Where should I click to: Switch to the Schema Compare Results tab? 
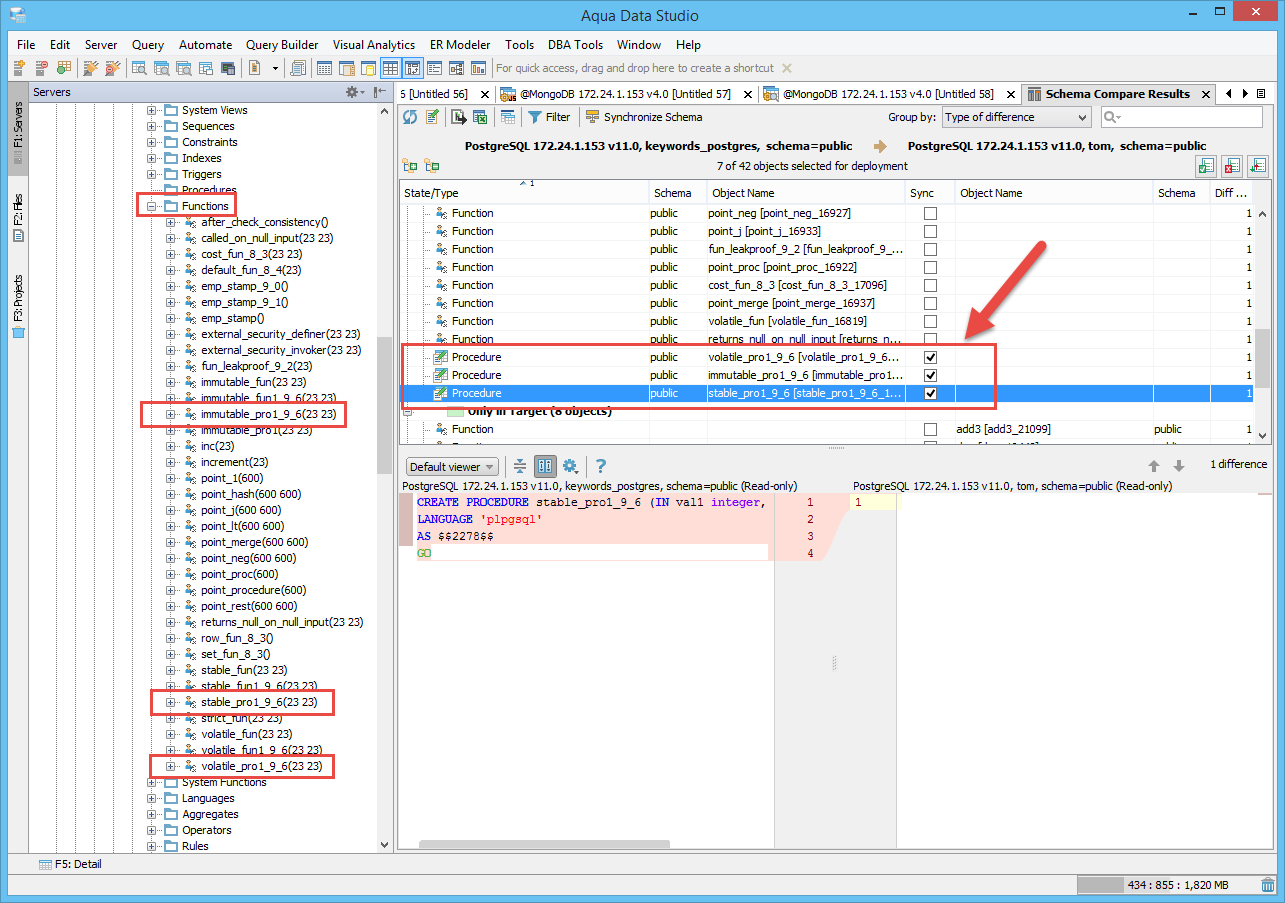(x=1118, y=94)
